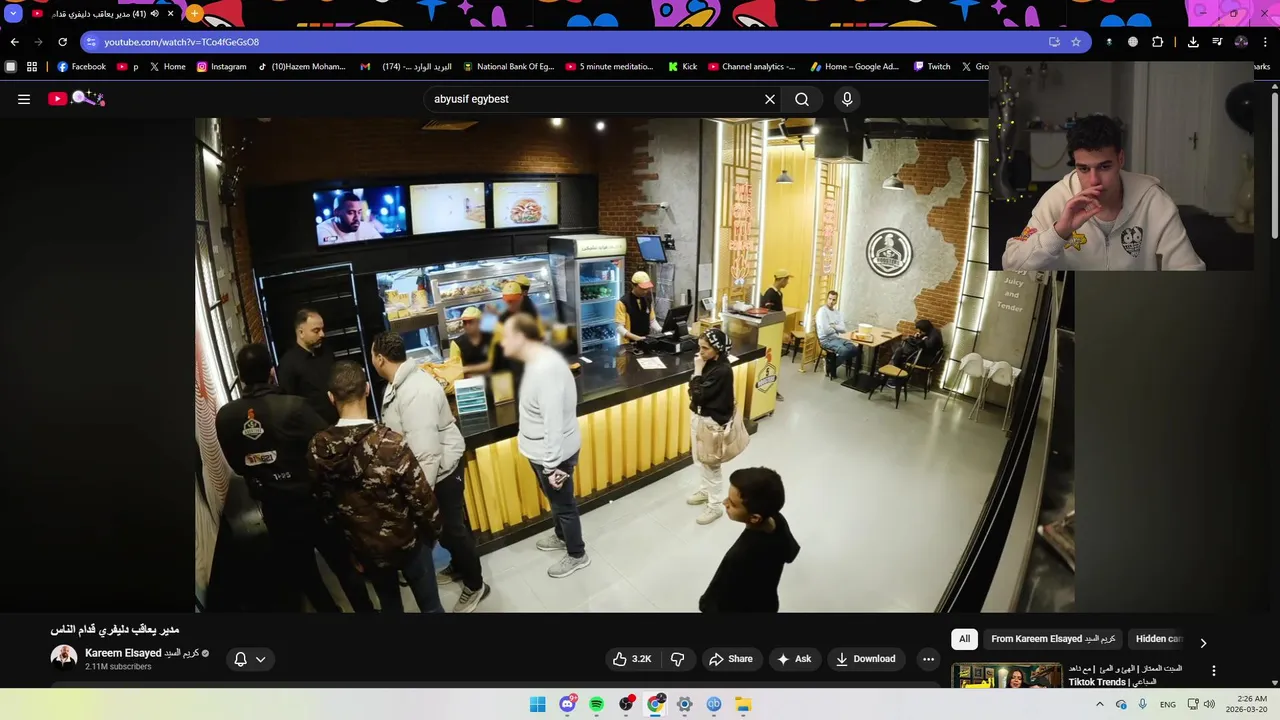Dislike the video

pyautogui.click(x=677, y=659)
